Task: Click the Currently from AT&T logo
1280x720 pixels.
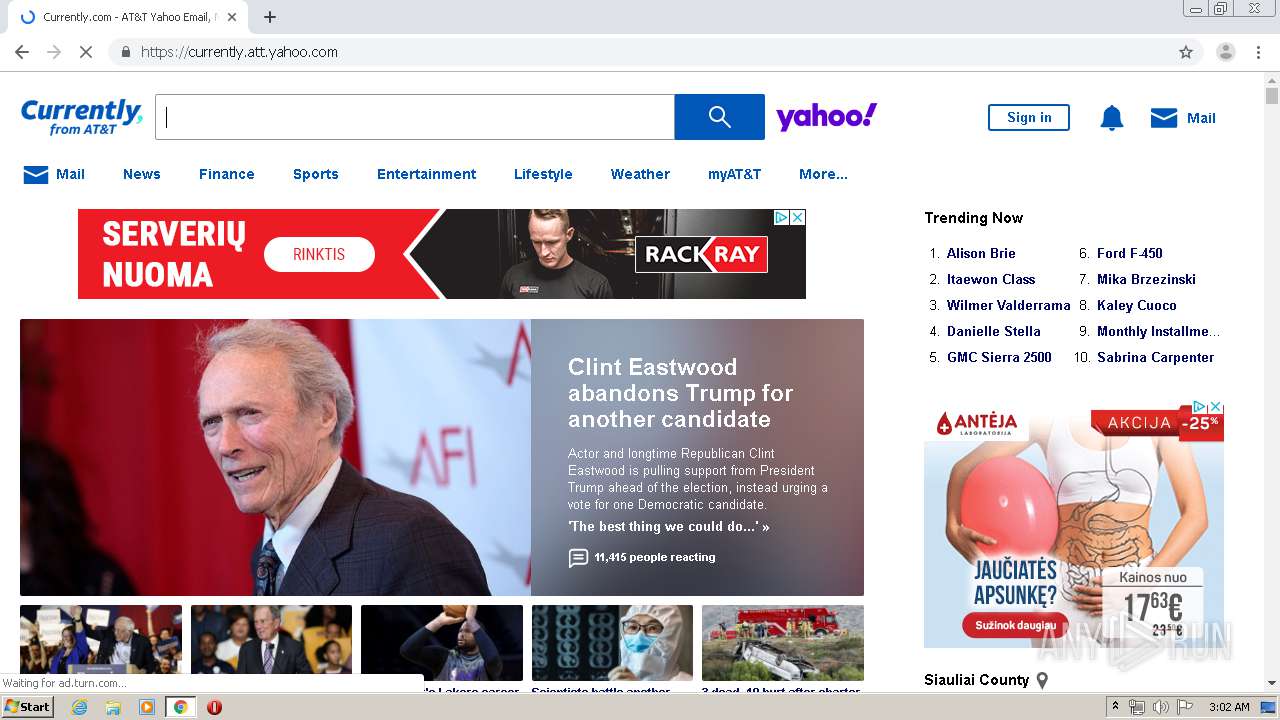Action: pos(81,117)
